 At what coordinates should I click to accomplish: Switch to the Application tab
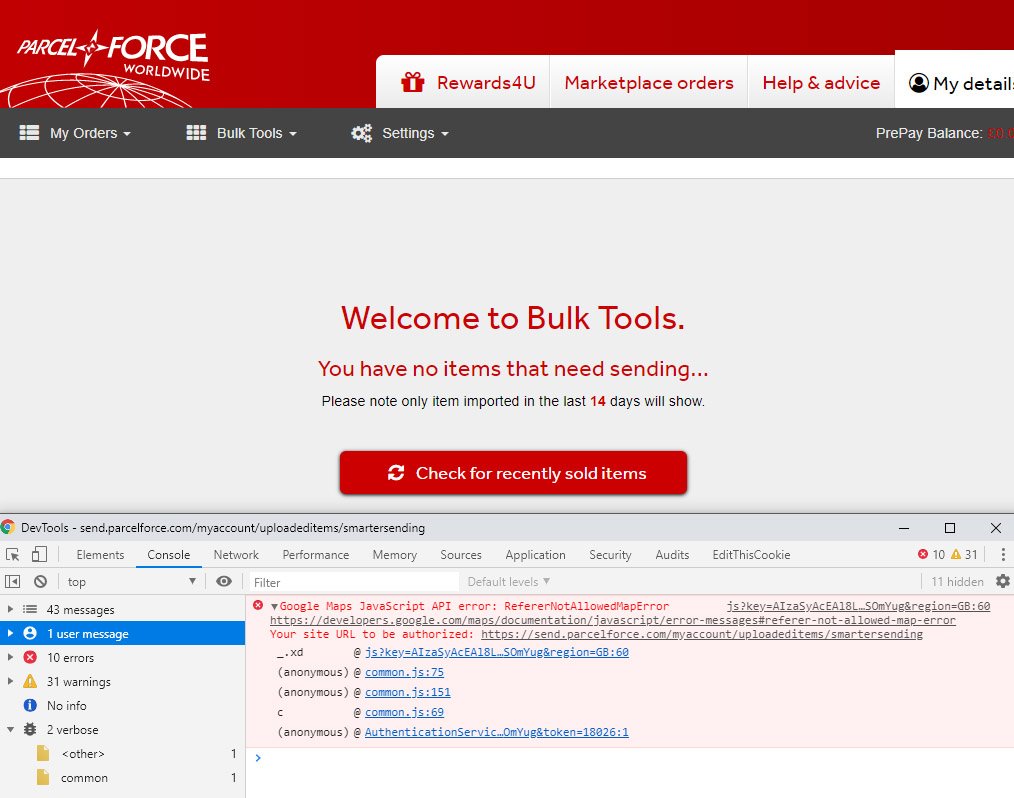click(x=535, y=555)
